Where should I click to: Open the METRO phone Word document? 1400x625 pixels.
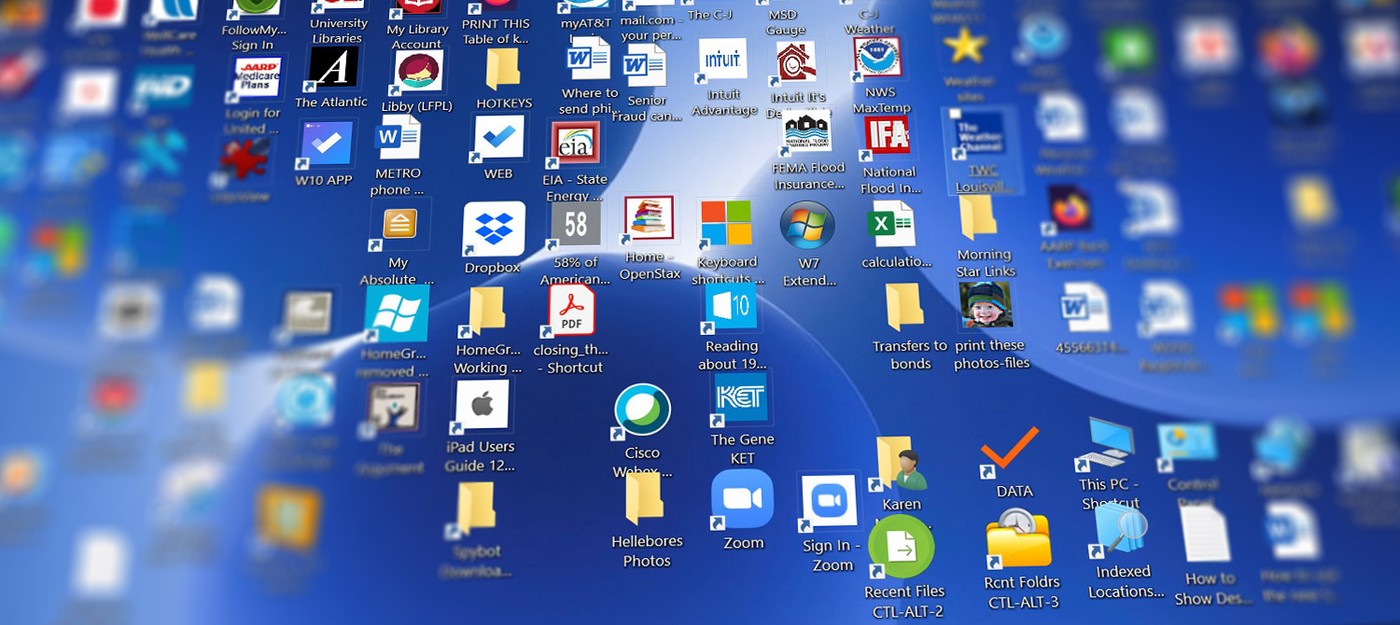tap(398, 139)
